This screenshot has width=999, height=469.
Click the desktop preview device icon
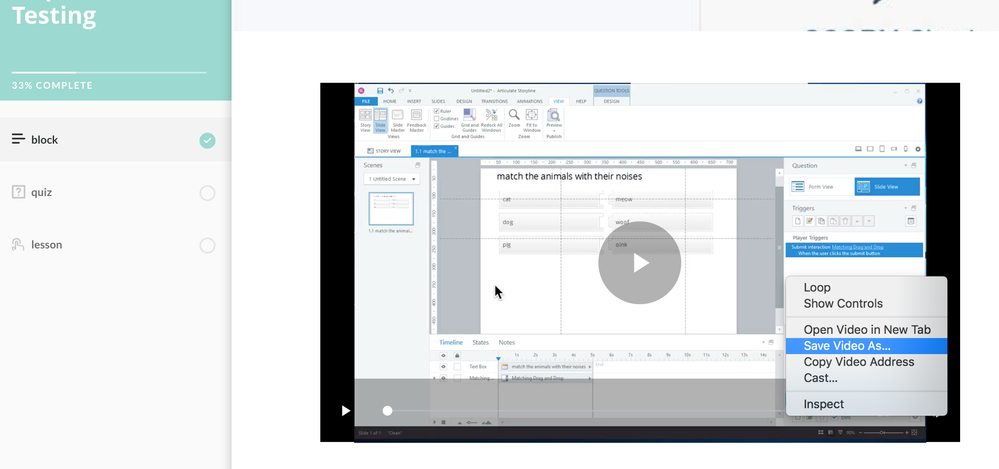[858, 149]
